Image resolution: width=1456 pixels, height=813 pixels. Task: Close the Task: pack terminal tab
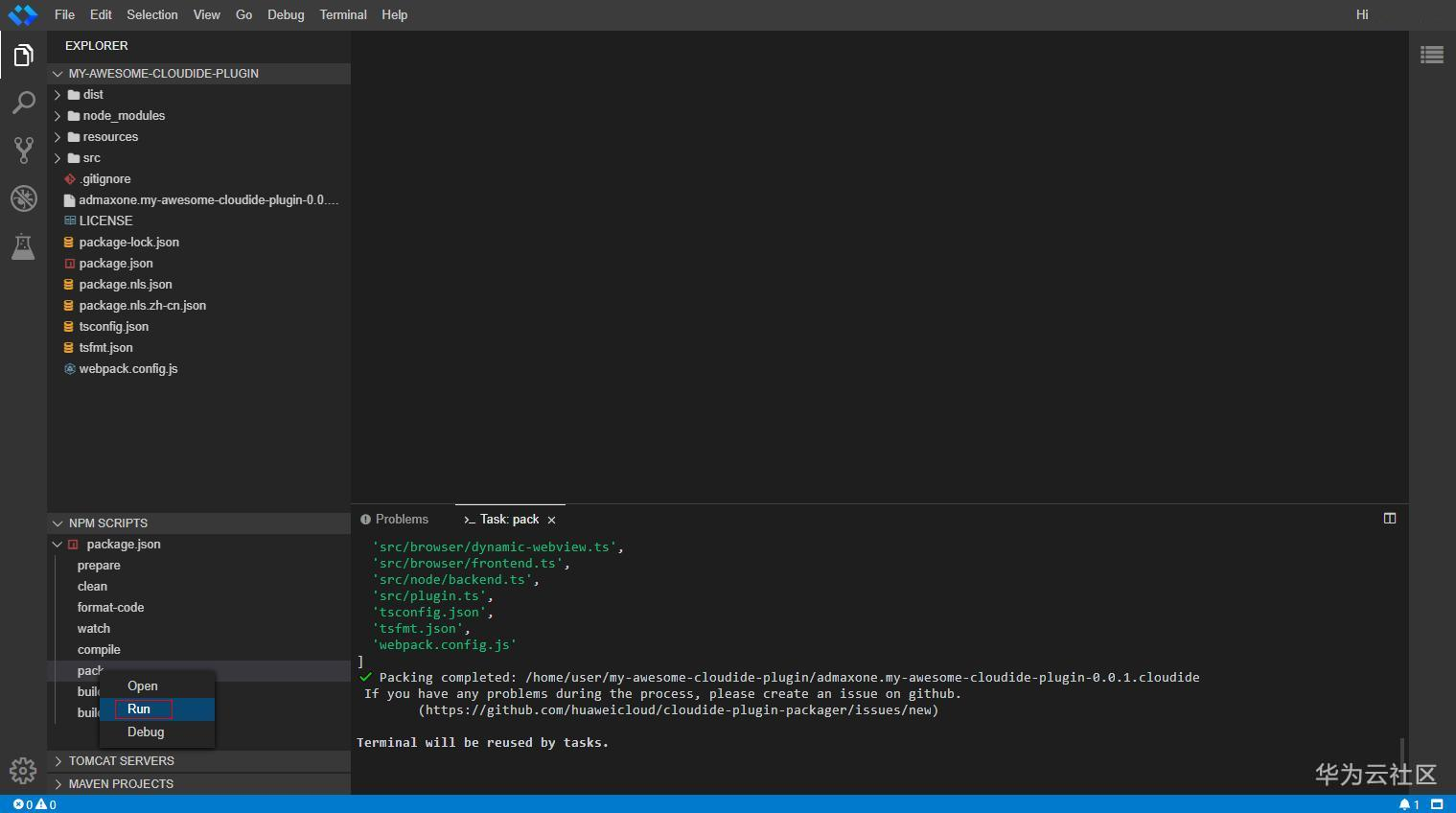(x=551, y=520)
